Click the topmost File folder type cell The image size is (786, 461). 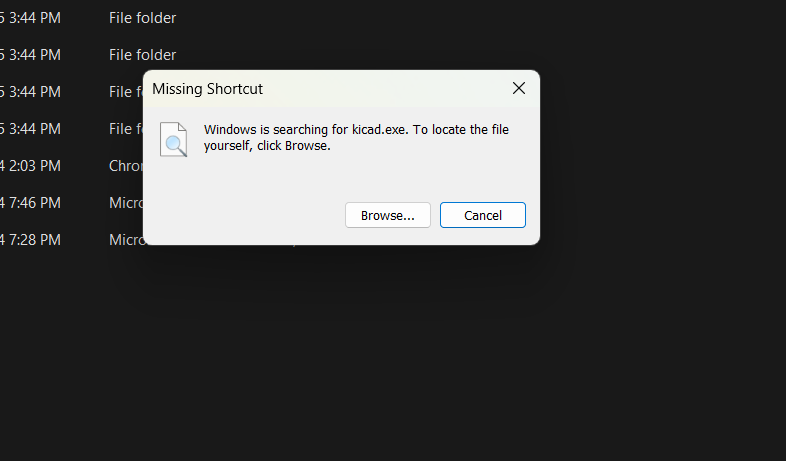pyautogui.click(x=142, y=18)
